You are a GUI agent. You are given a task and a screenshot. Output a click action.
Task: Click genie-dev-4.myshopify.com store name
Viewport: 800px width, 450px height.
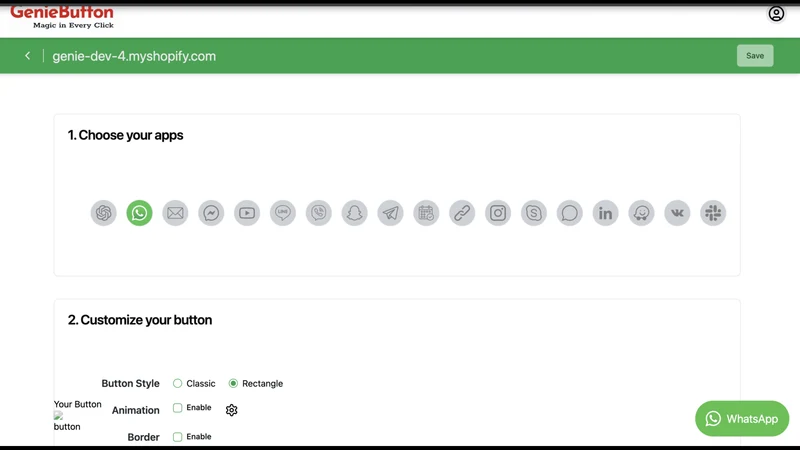pyautogui.click(x=134, y=56)
